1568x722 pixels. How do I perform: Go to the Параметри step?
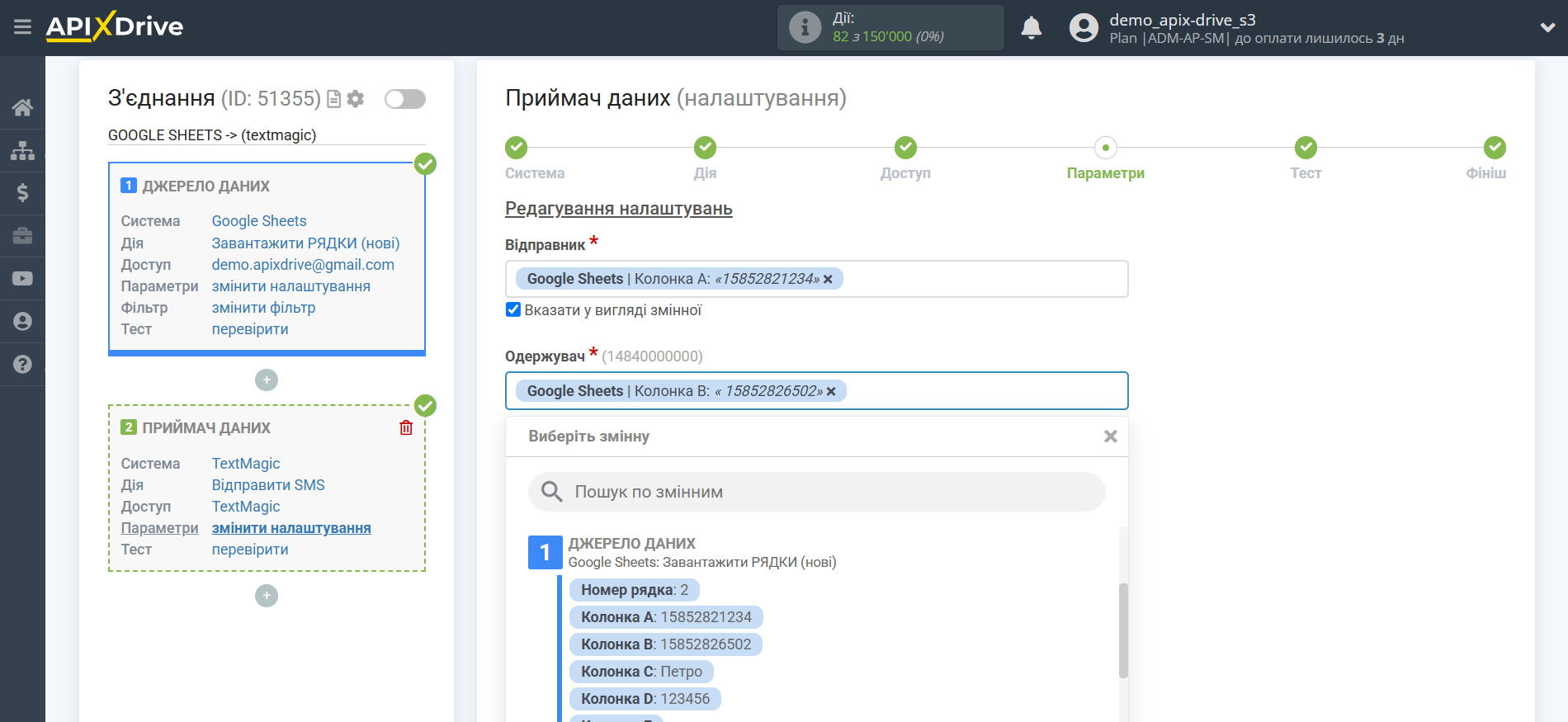click(1106, 148)
